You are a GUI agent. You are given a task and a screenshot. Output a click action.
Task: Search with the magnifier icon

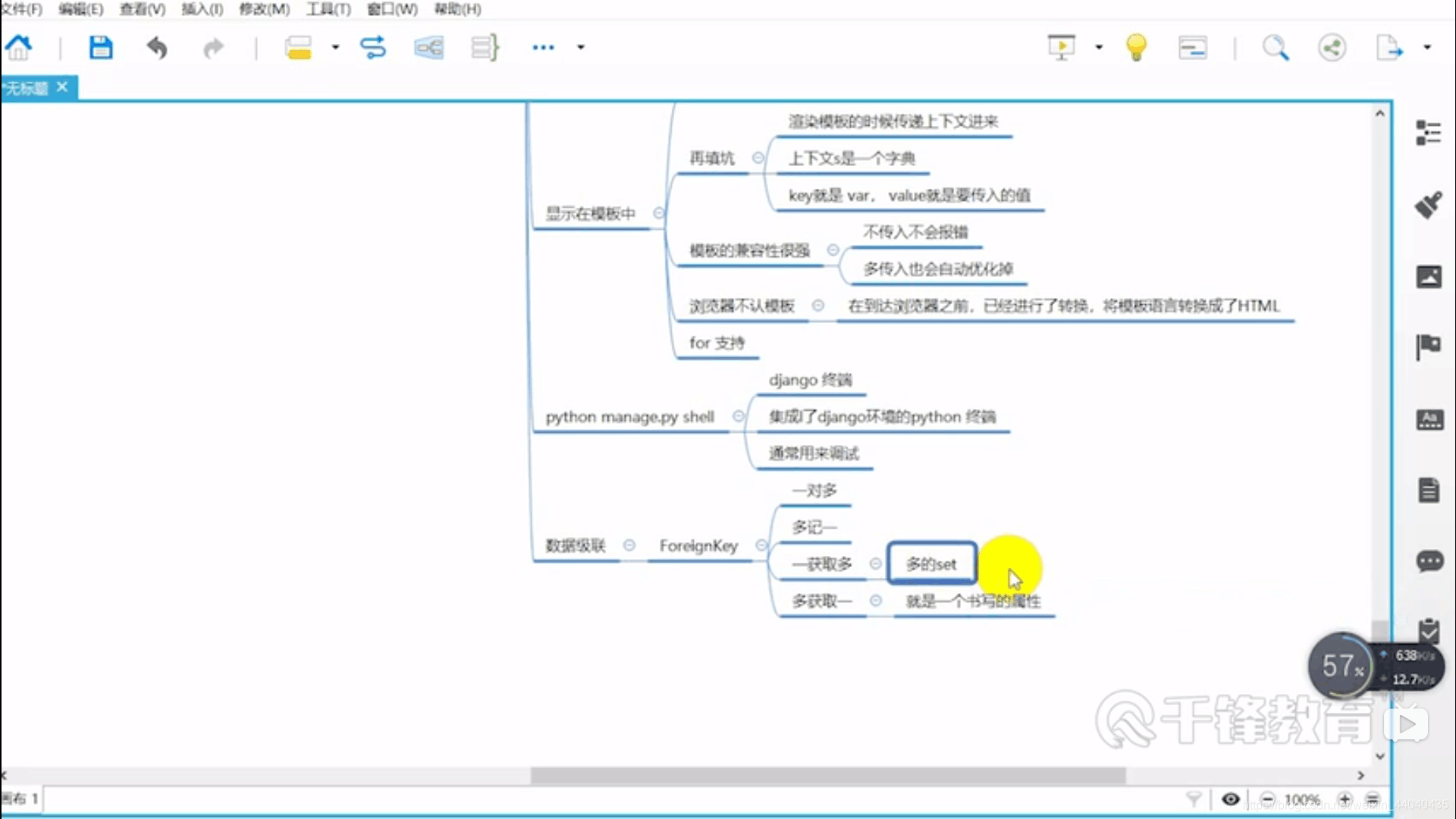(x=1276, y=48)
